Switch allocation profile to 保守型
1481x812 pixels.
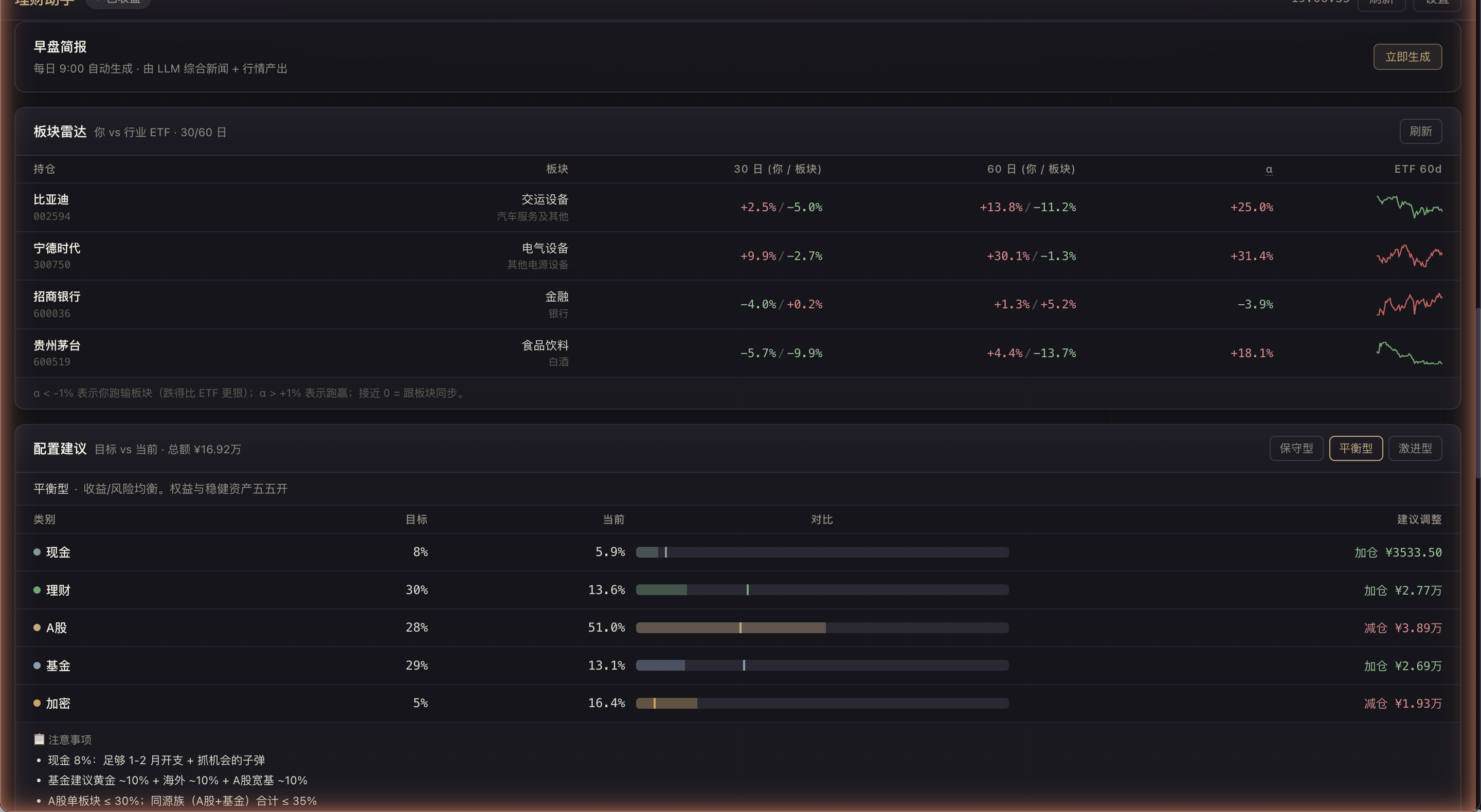pyautogui.click(x=1296, y=448)
